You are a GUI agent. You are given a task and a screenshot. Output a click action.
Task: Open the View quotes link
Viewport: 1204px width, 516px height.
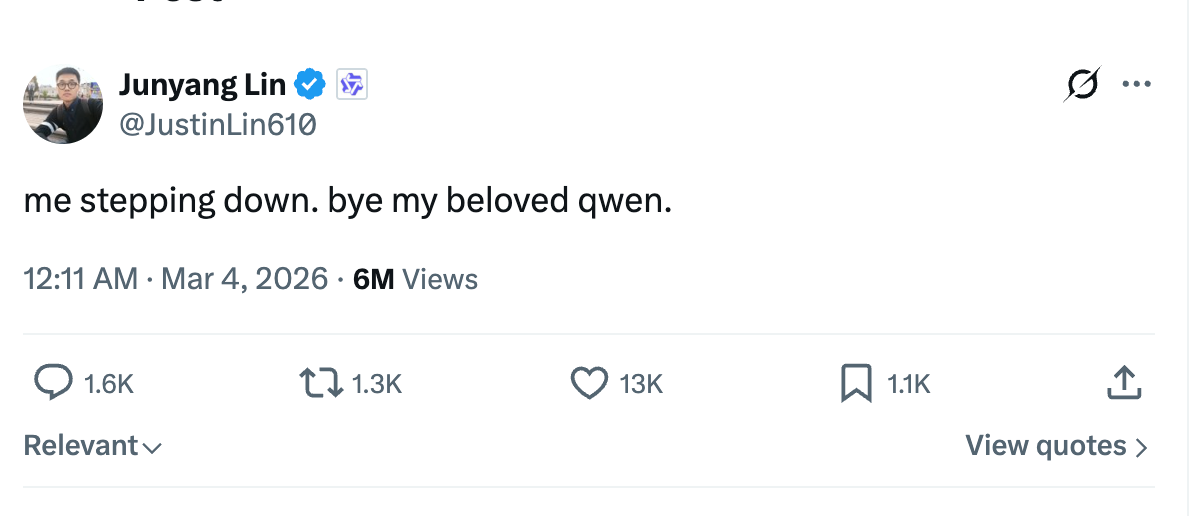(x=1045, y=446)
